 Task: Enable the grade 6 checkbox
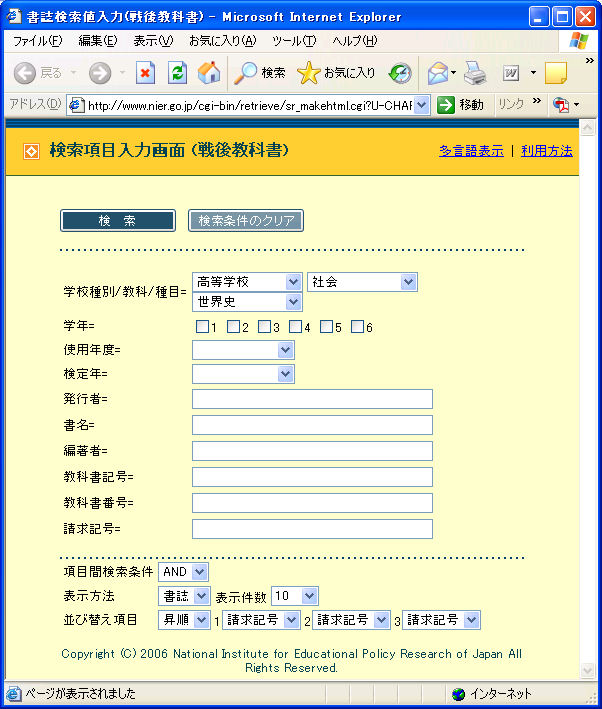click(357, 327)
